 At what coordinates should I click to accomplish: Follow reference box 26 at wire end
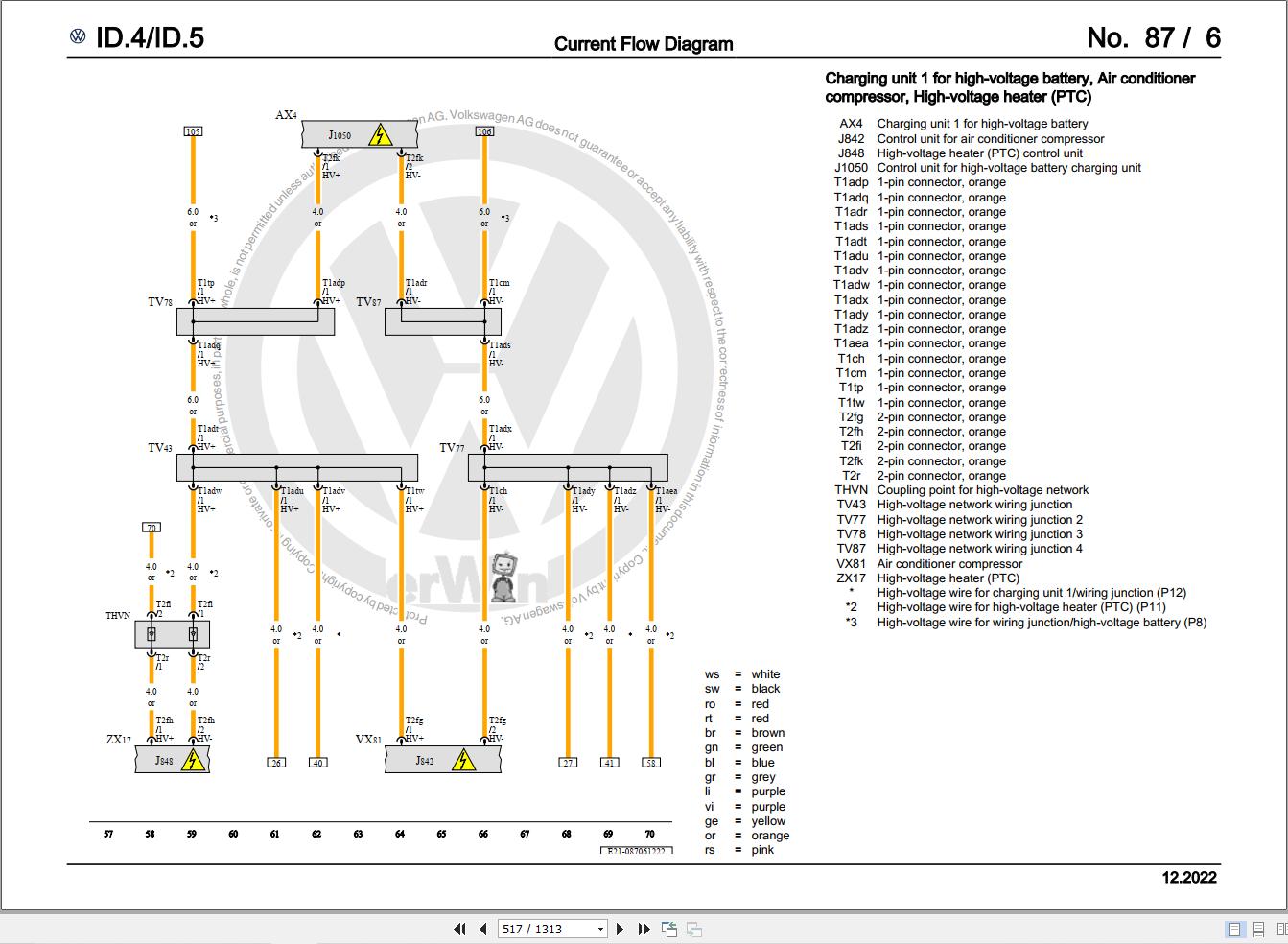(x=276, y=763)
